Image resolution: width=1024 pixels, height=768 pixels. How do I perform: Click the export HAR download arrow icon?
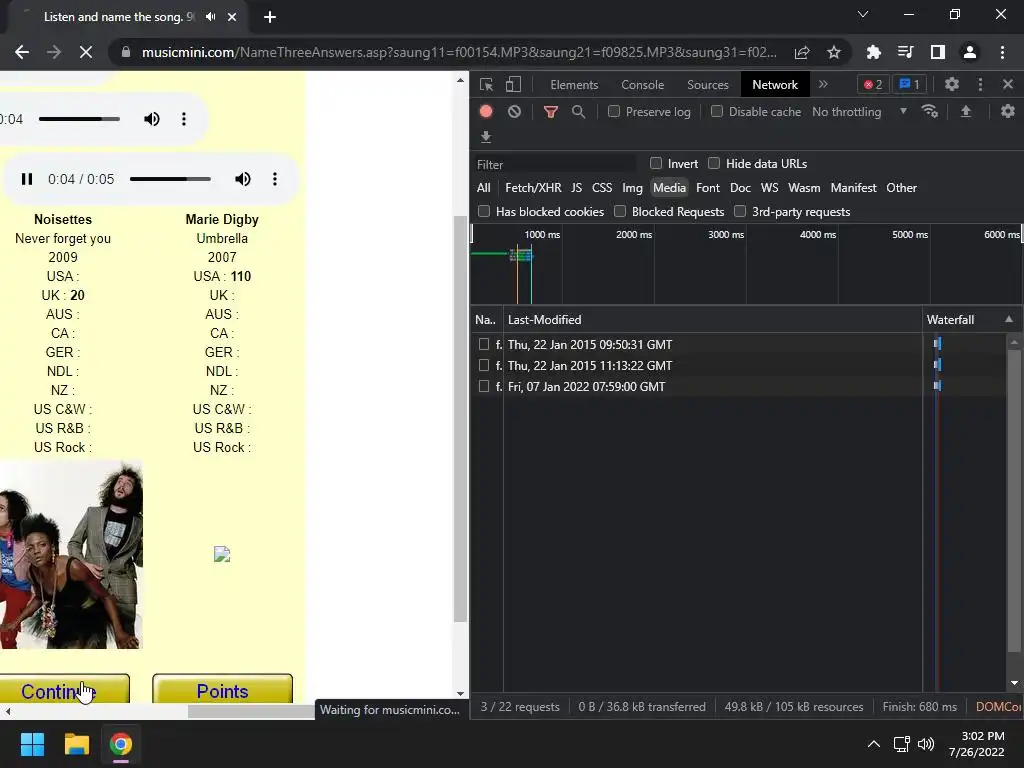[486, 136]
